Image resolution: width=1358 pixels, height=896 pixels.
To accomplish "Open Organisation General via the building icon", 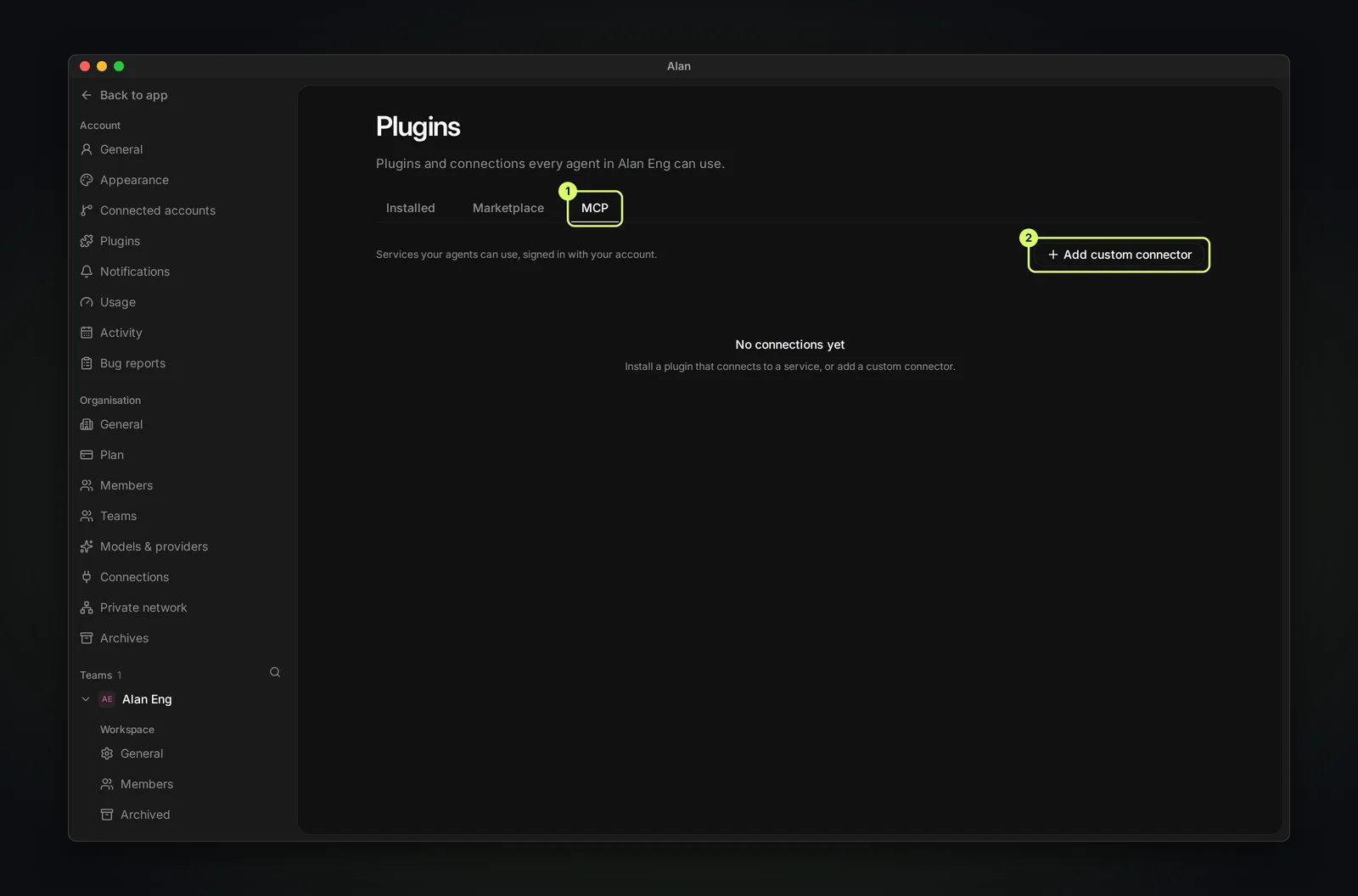I will [x=87, y=424].
